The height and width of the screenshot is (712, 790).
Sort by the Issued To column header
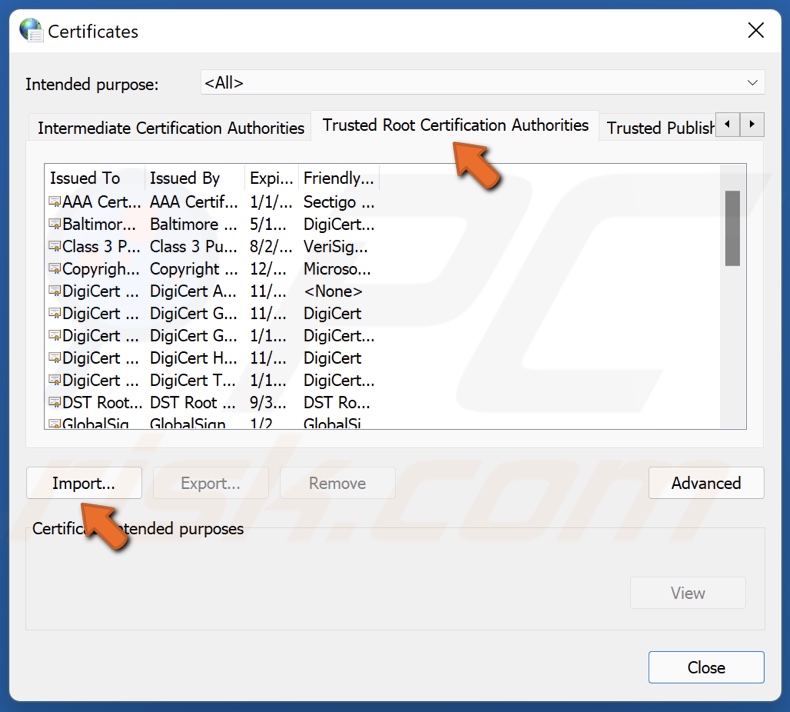(95, 178)
